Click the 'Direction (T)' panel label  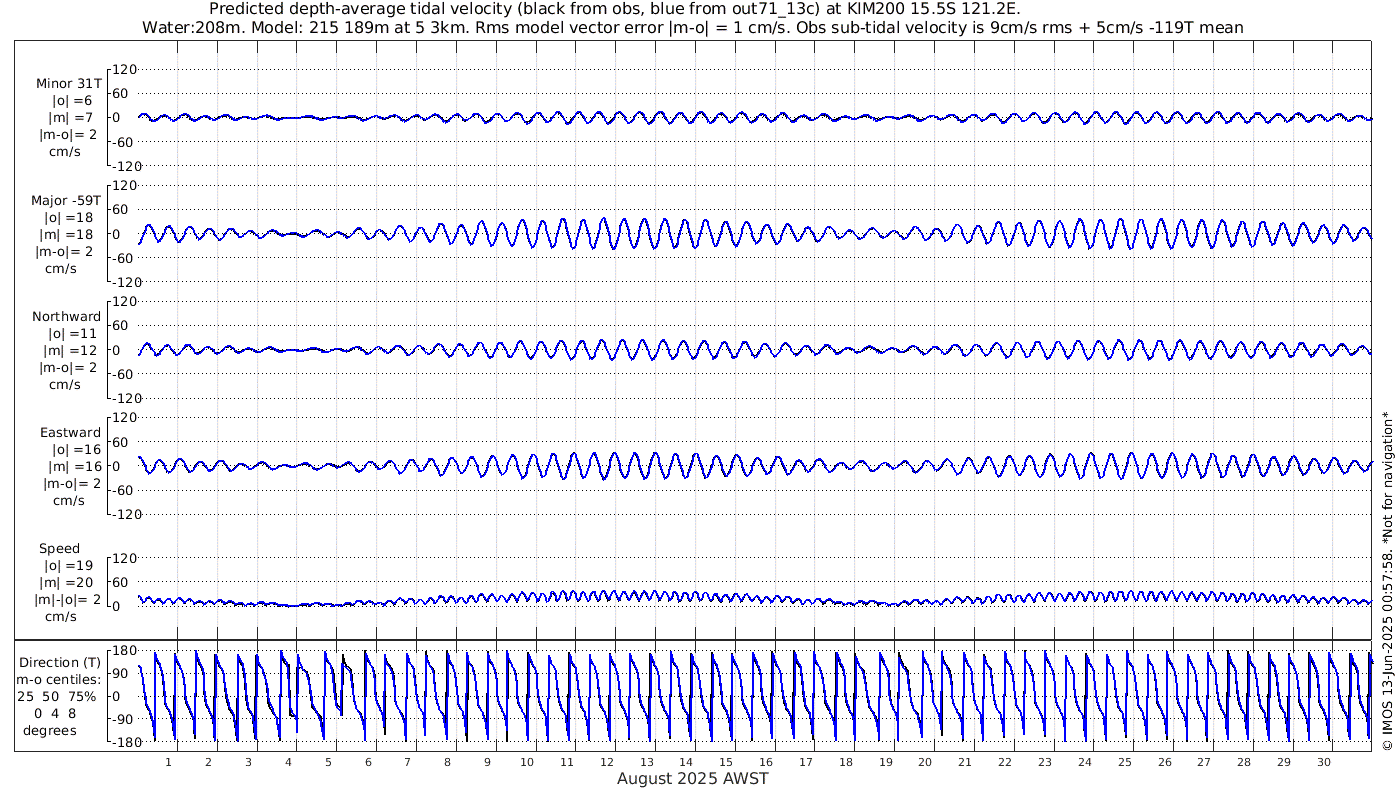click(x=62, y=662)
